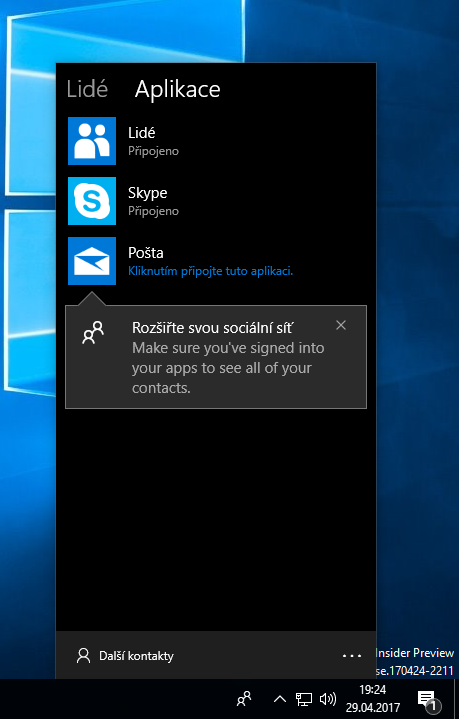Open the three-dot more options menu

point(352,656)
